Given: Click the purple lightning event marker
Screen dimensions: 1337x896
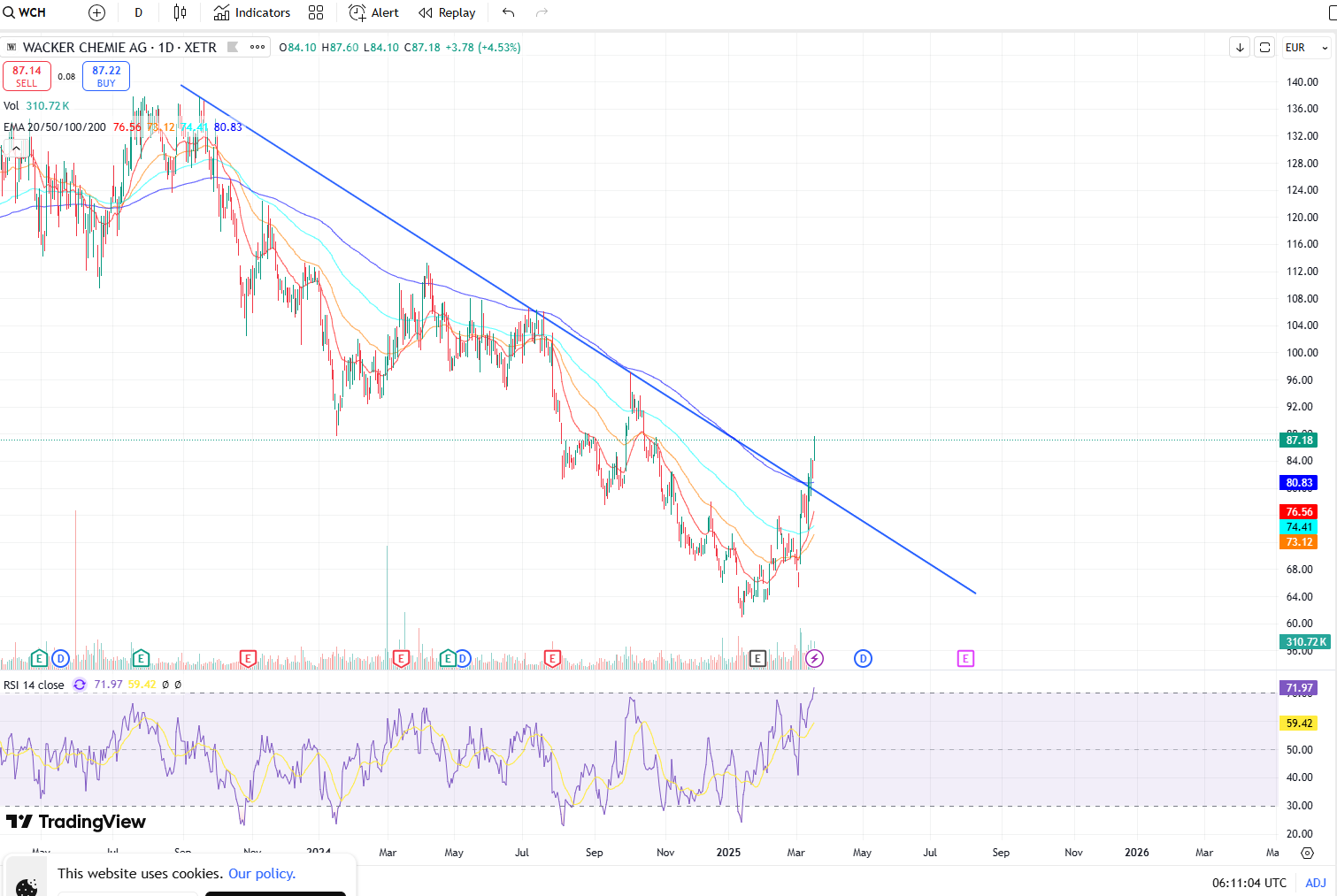Looking at the screenshot, I should (x=815, y=658).
